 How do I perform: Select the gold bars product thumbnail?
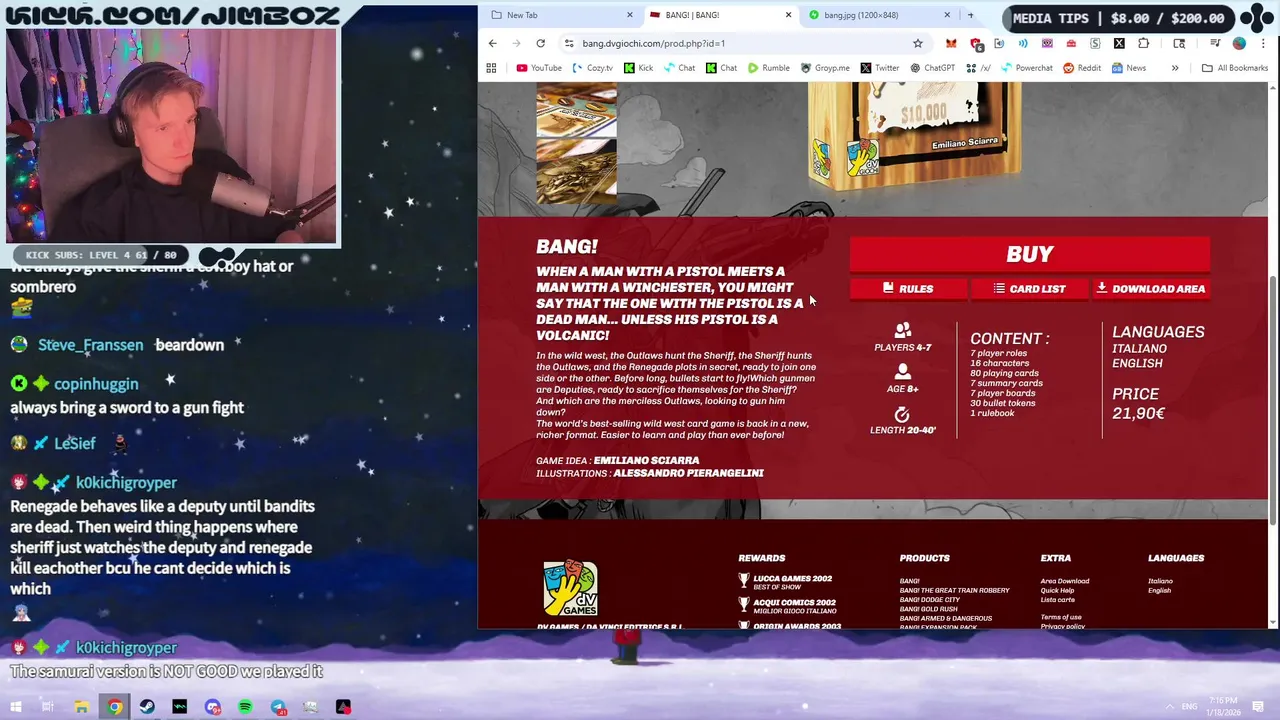pos(577,173)
